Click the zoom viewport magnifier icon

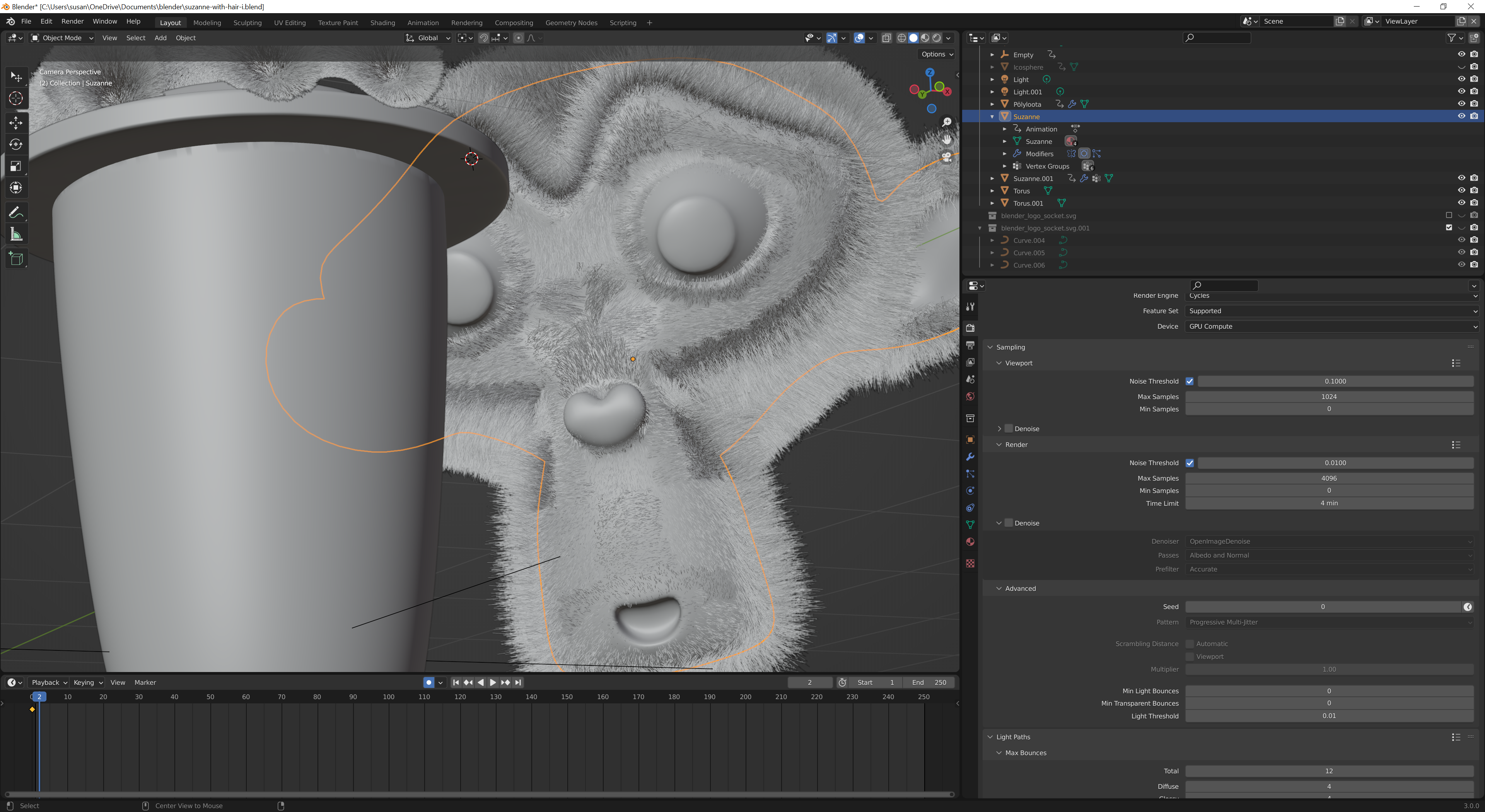947,122
